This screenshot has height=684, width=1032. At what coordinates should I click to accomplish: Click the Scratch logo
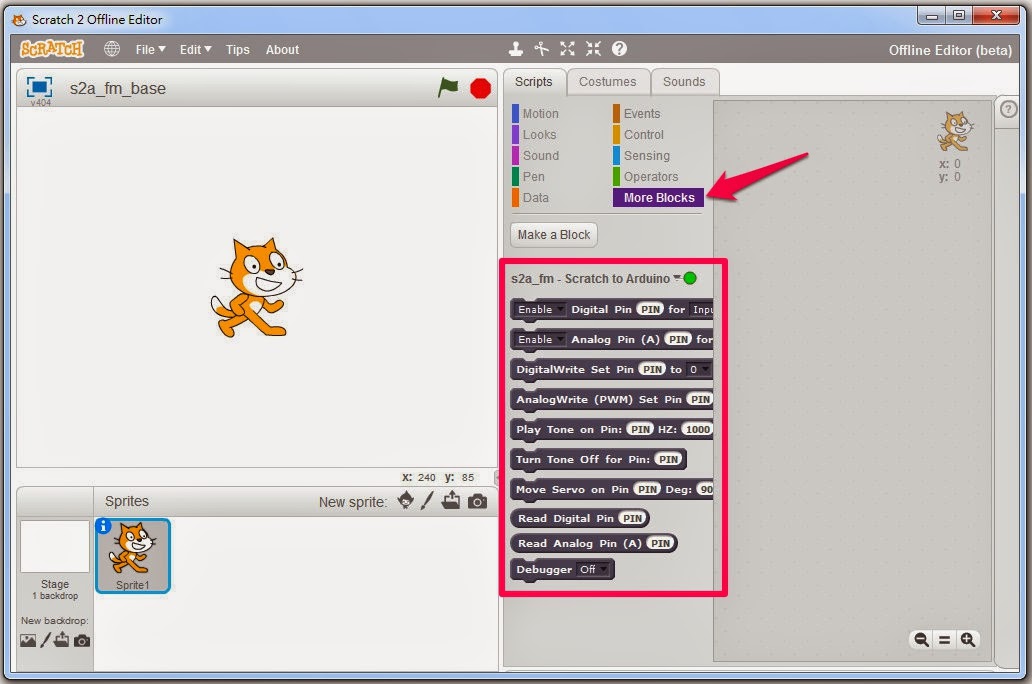(x=52, y=49)
